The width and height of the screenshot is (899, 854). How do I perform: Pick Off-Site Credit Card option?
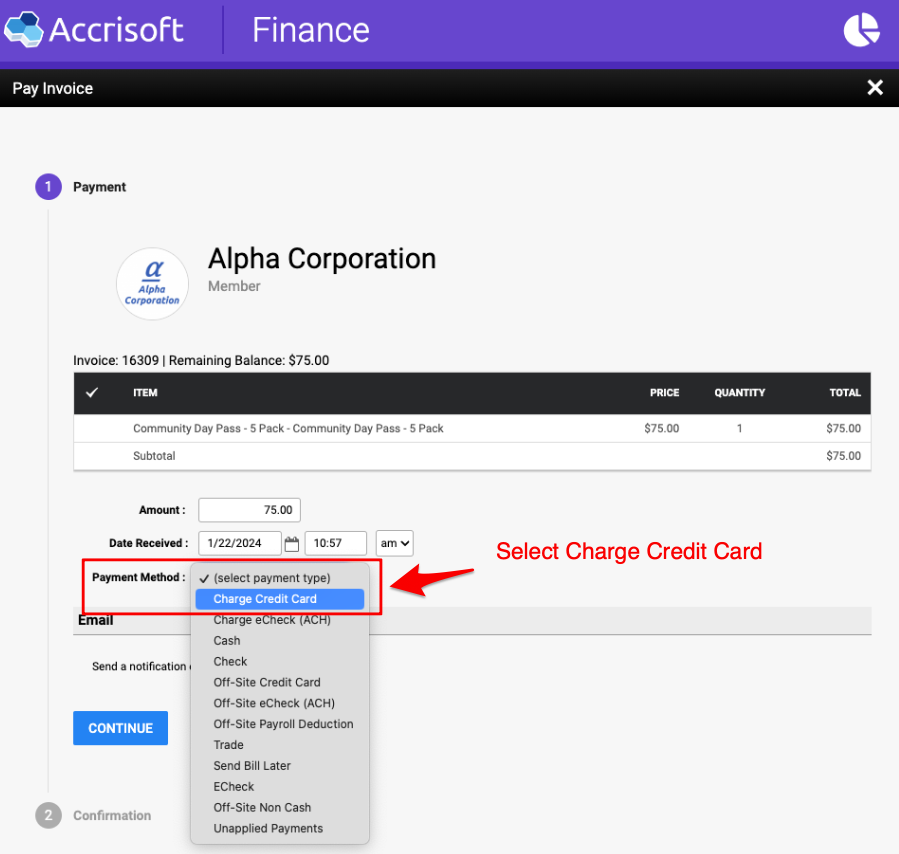[267, 683]
